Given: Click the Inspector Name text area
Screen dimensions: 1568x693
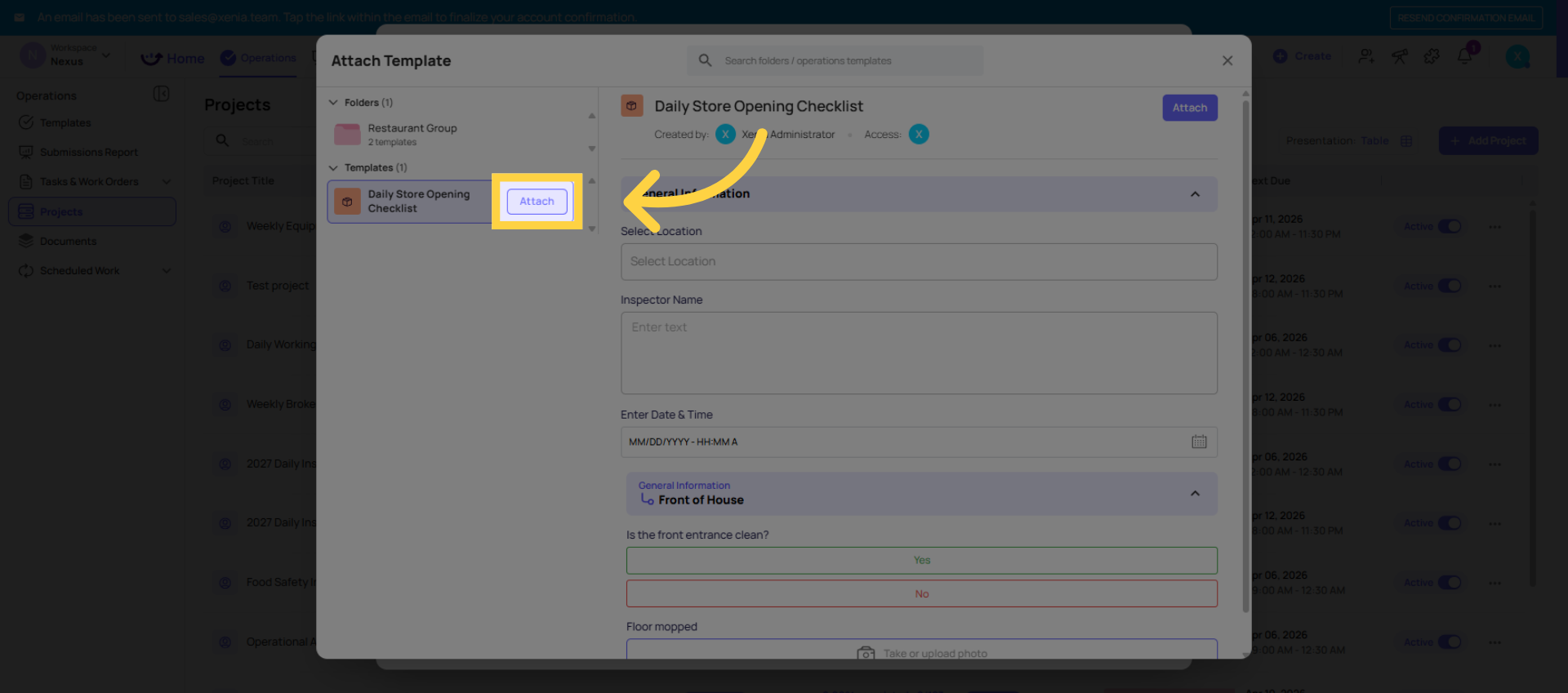Looking at the screenshot, I should click(919, 353).
